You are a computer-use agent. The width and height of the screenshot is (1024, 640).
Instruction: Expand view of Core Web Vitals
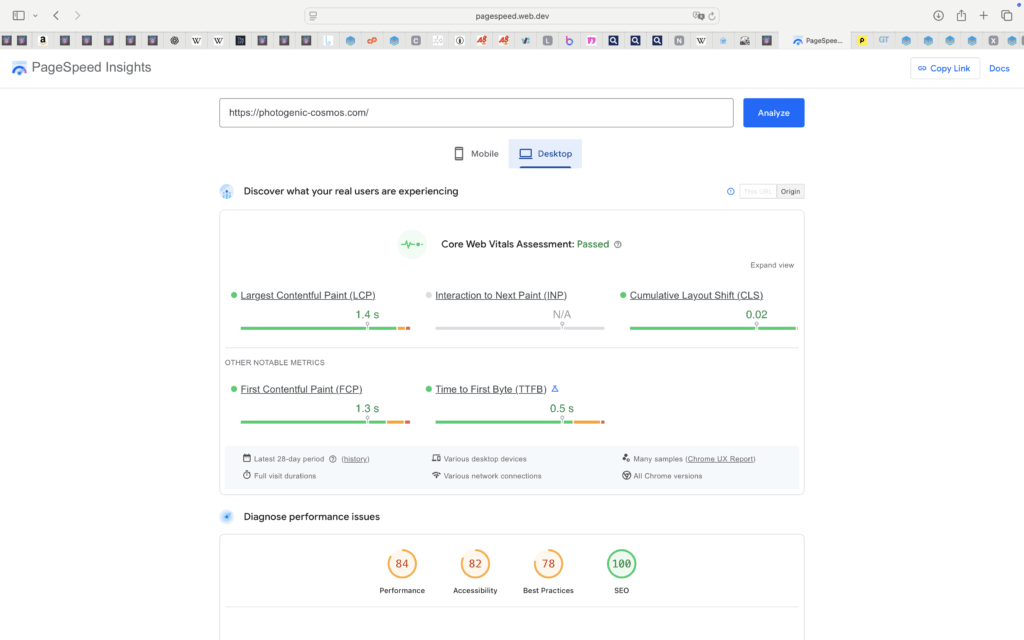click(x=772, y=265)
